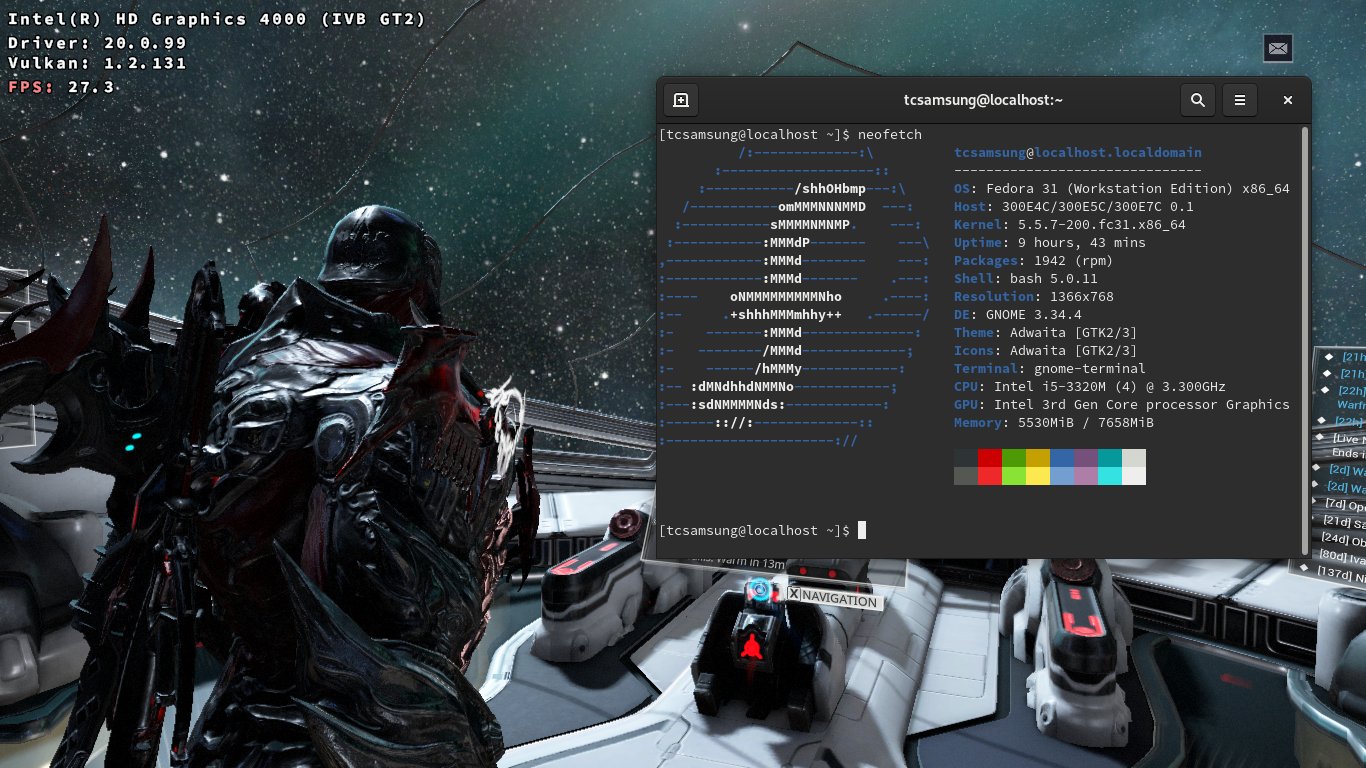Select the Resolution: 1366x768 line
Screen dimensions: 1366x768
[x=1034, y=297]
